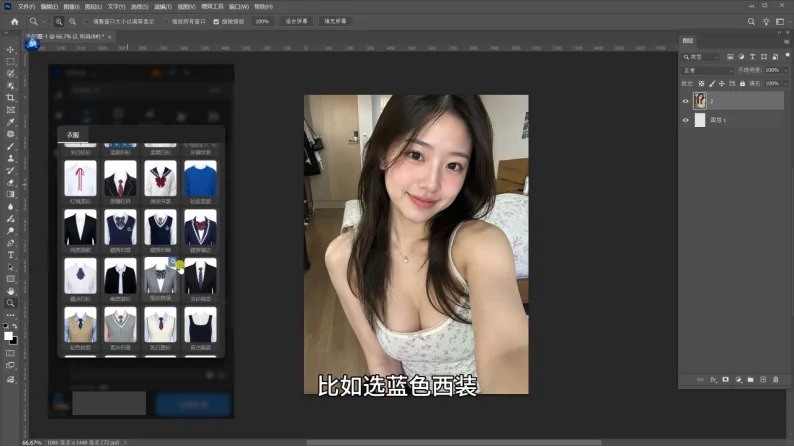Open the 文字 menu

116,7
